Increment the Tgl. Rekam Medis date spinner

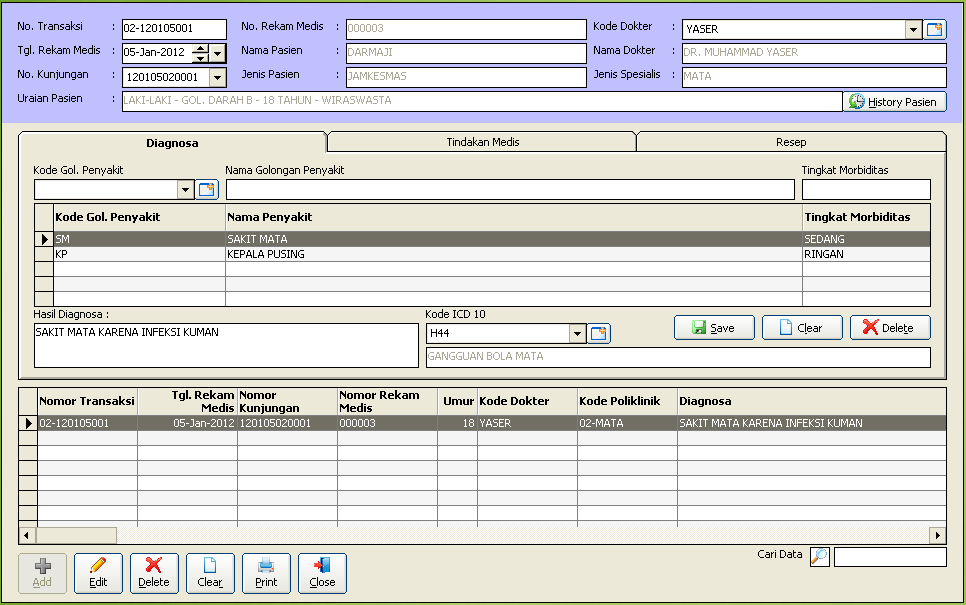tap(200, 49)
